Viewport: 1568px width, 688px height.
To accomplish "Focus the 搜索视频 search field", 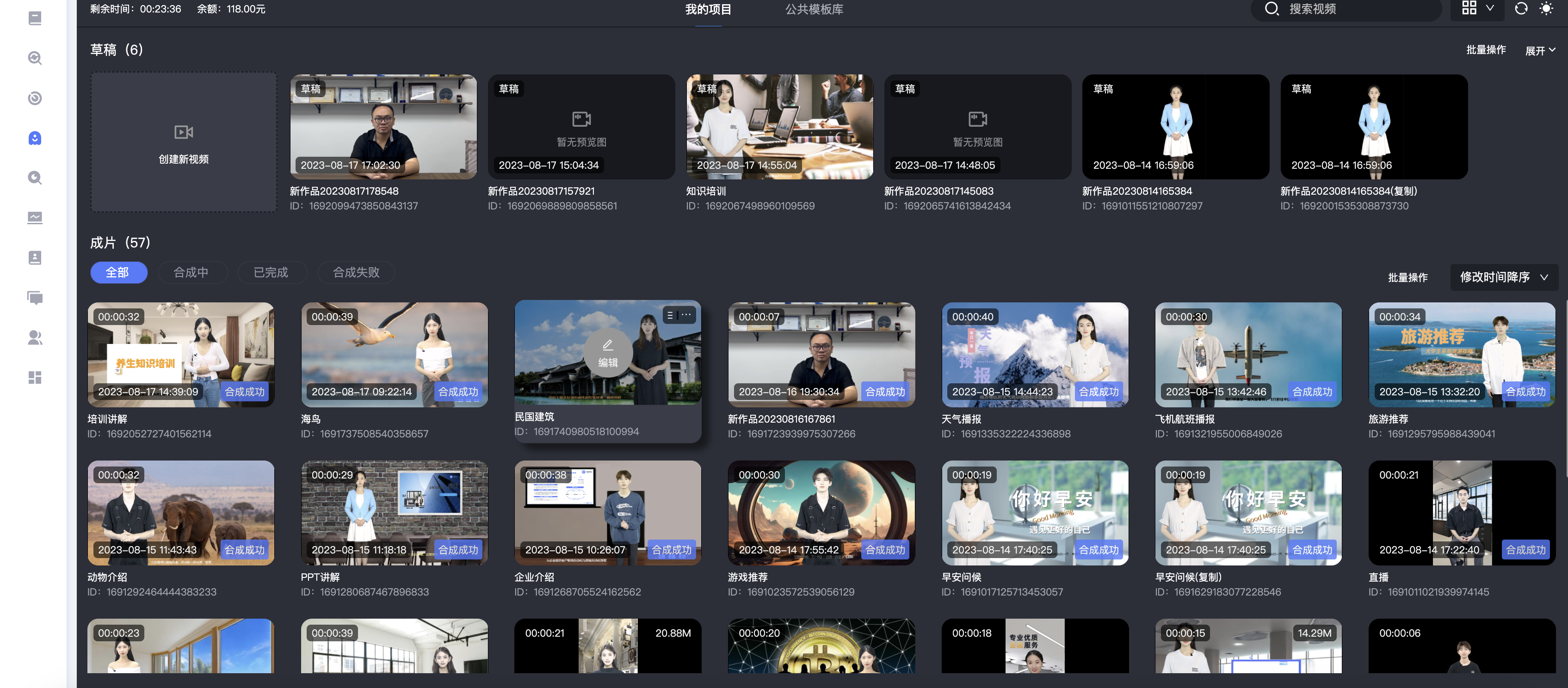I will (1346, 9).
